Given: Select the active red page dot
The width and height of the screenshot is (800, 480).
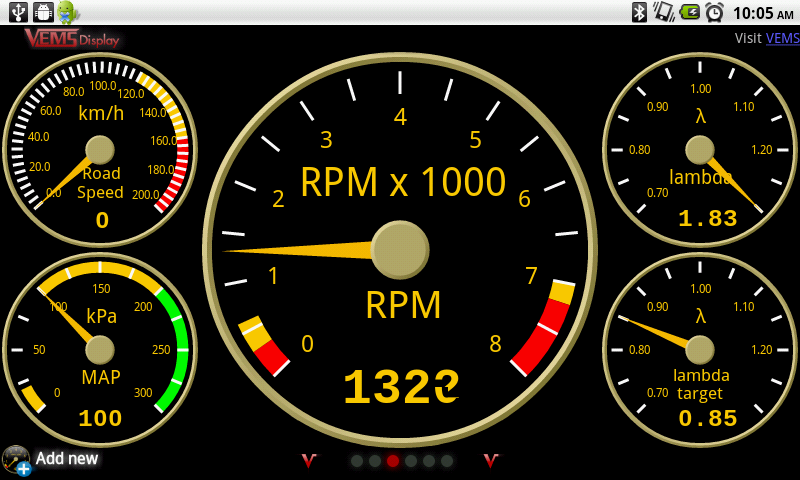Looking at the screenshot, I should [x=393, y=461].
